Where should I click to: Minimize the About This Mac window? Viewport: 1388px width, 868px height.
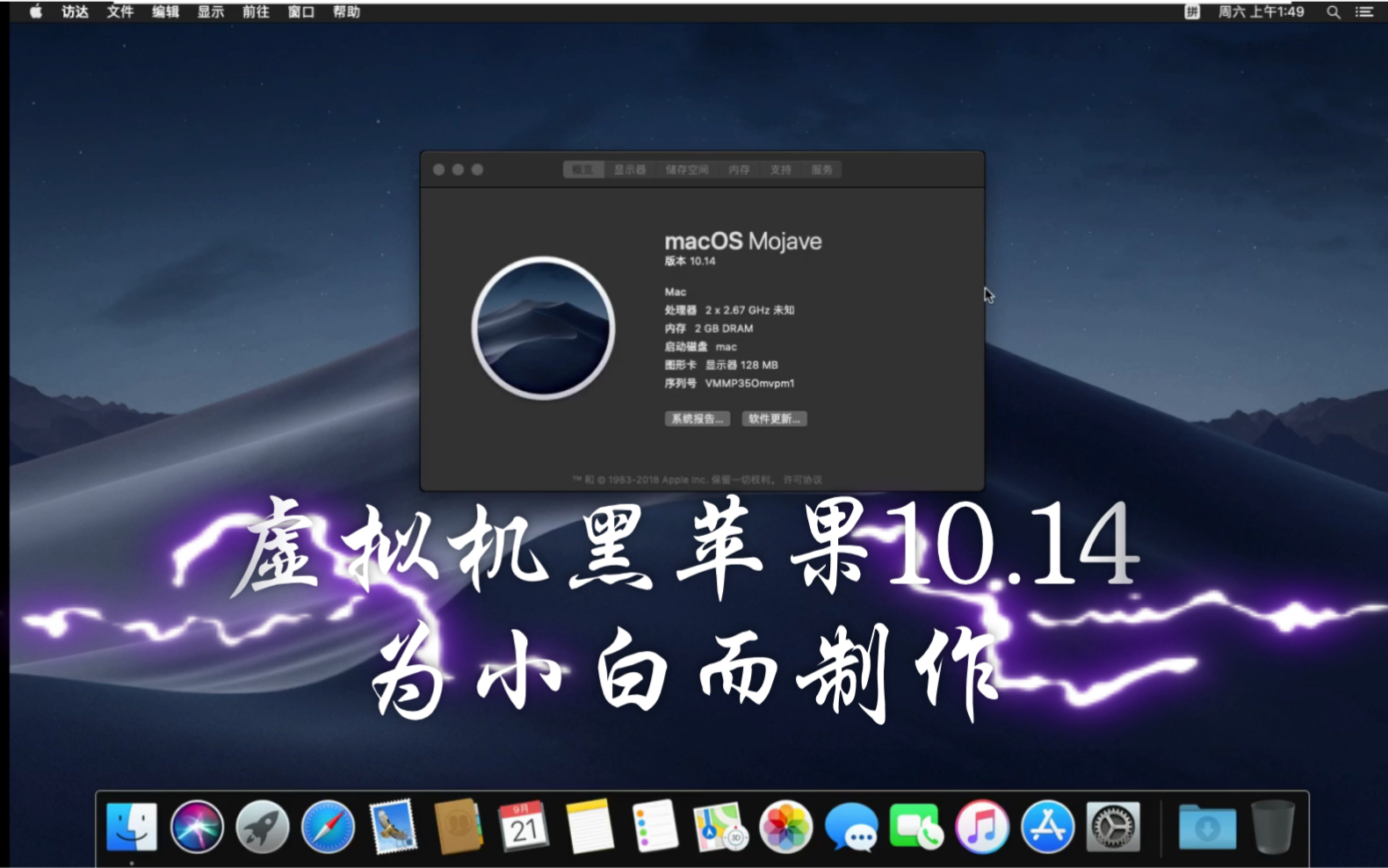tap(458, 170)
